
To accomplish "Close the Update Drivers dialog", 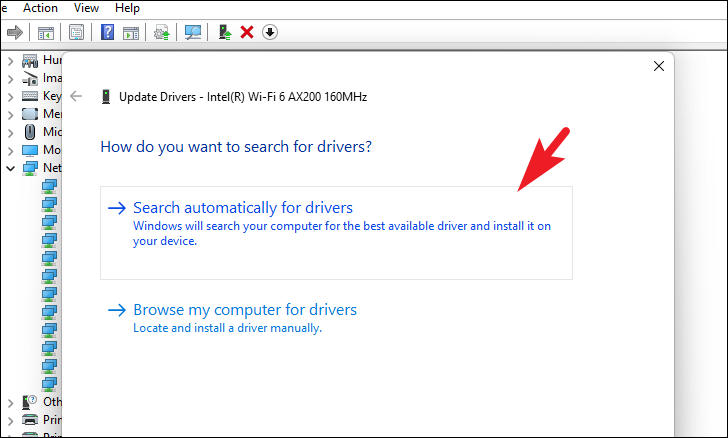I will point(658,66).
